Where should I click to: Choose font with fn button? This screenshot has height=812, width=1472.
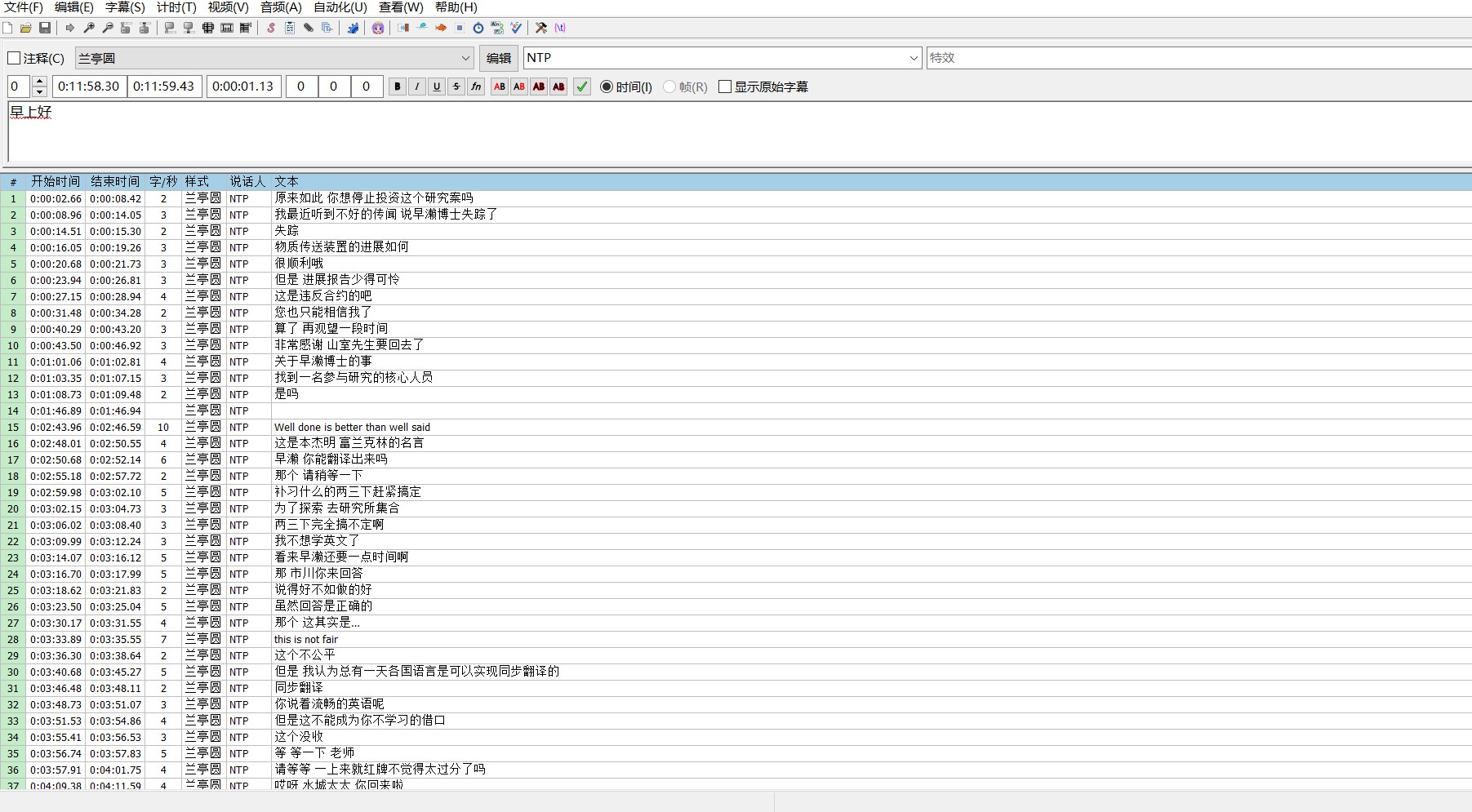[x=476, y=87]
